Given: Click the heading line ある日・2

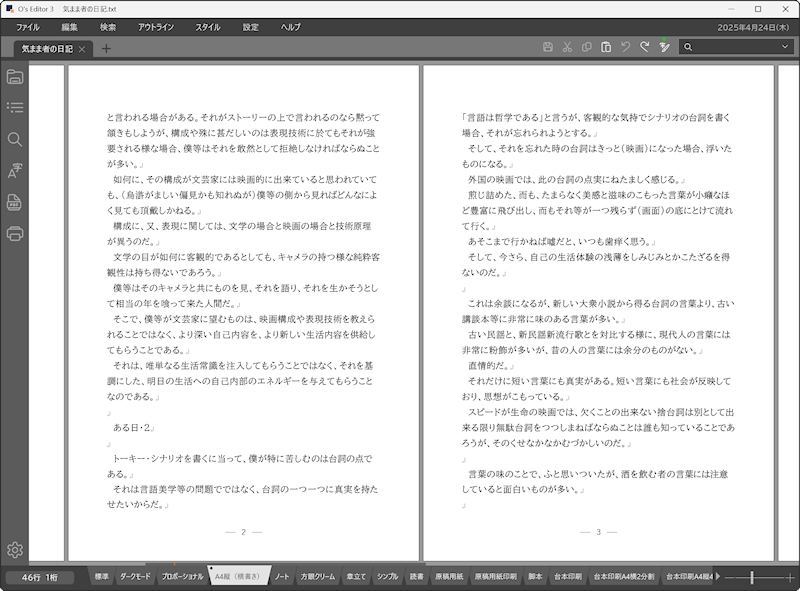Looking at the screenshot, I should [x=131, y=428].
